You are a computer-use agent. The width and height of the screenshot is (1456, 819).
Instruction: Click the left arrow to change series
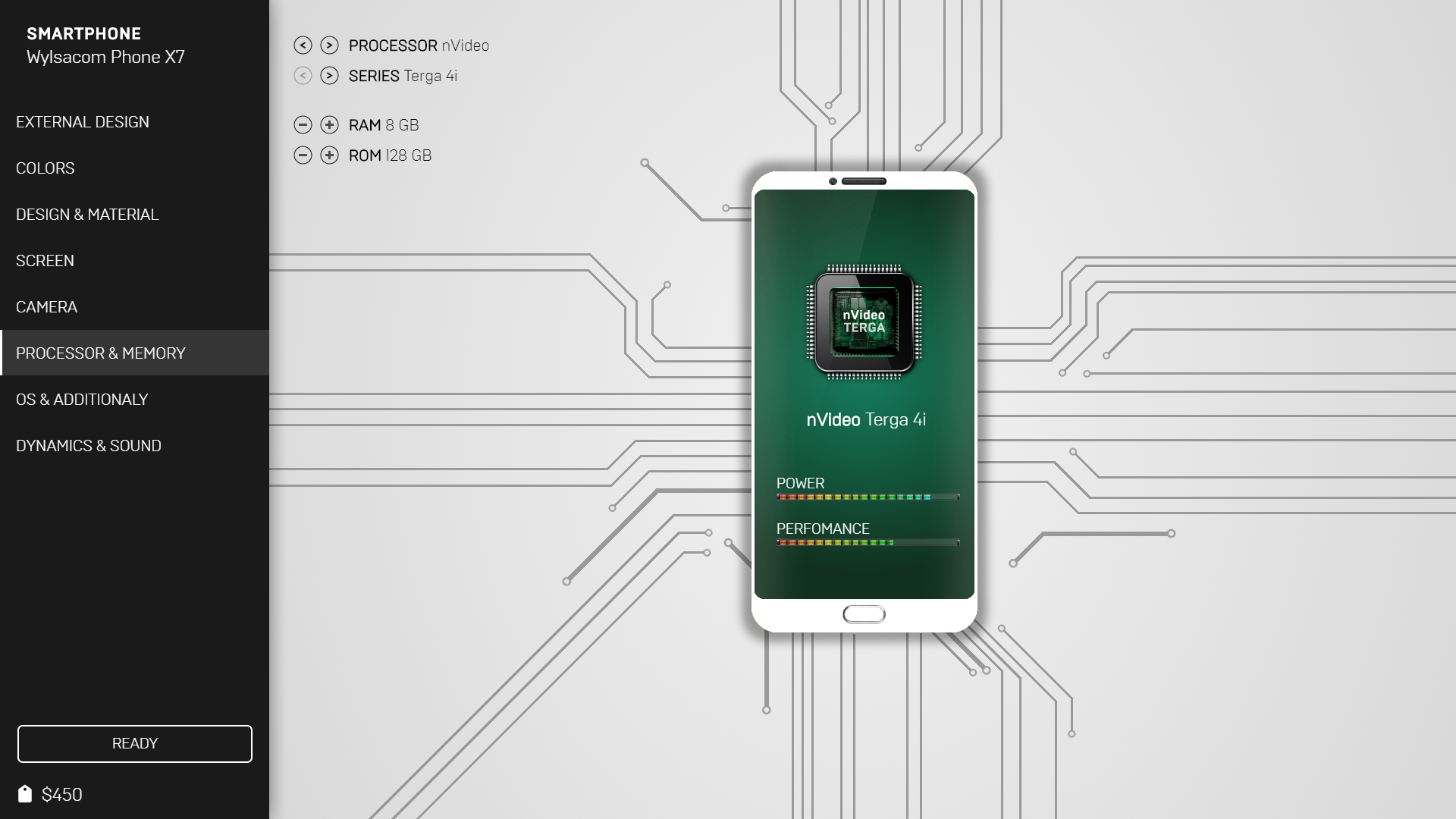coord(303,75)
